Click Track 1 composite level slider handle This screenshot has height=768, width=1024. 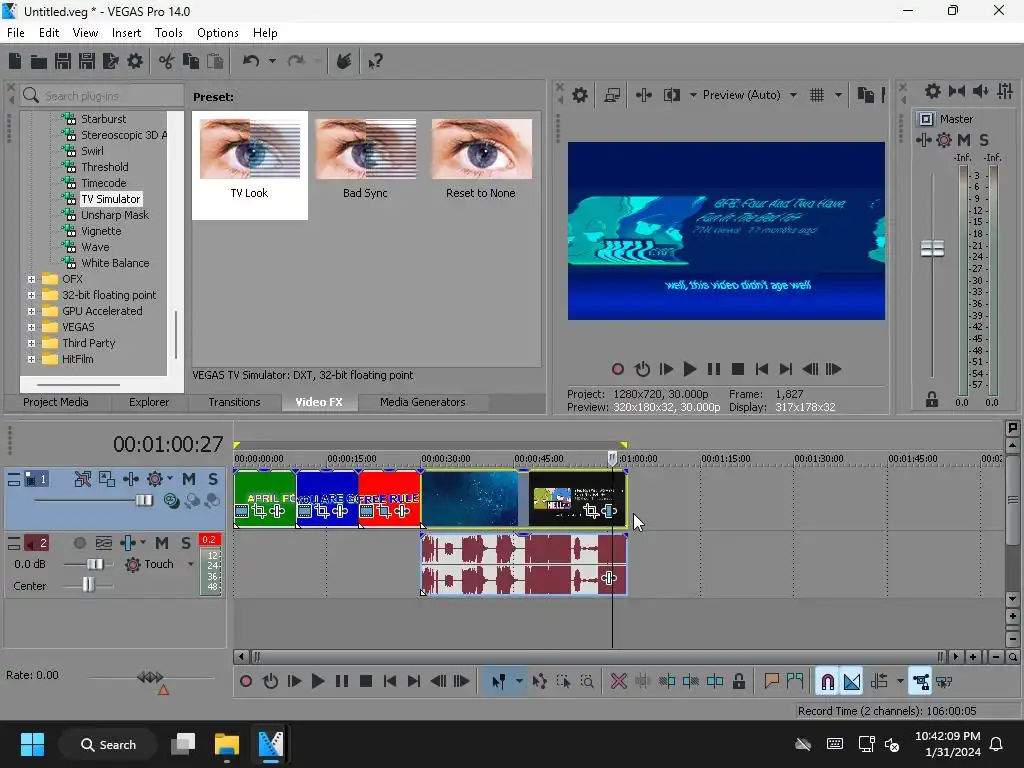pos(144,501)
